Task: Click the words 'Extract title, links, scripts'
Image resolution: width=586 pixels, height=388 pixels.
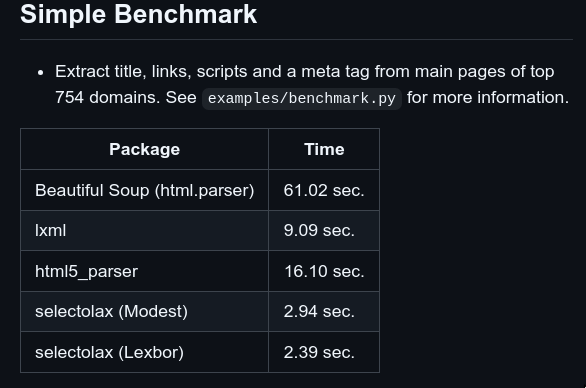Action: pyautogui.click(x=151, y=72)
